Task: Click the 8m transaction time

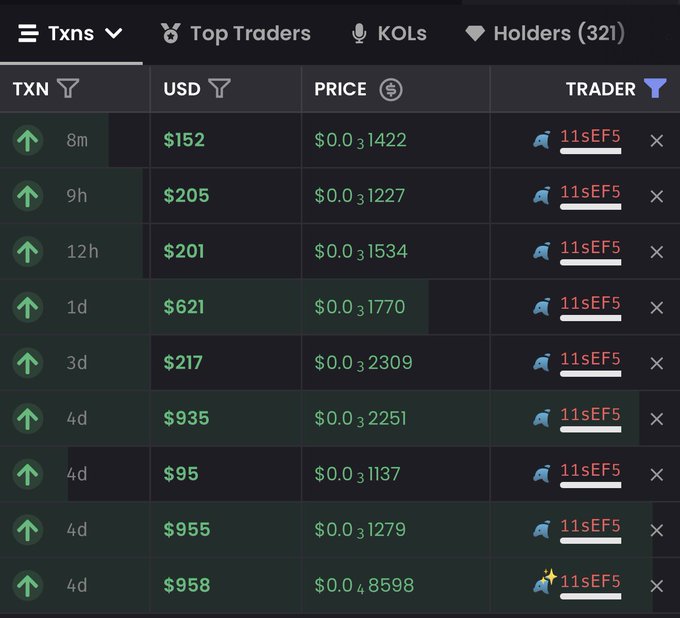Action: (77, 141)
